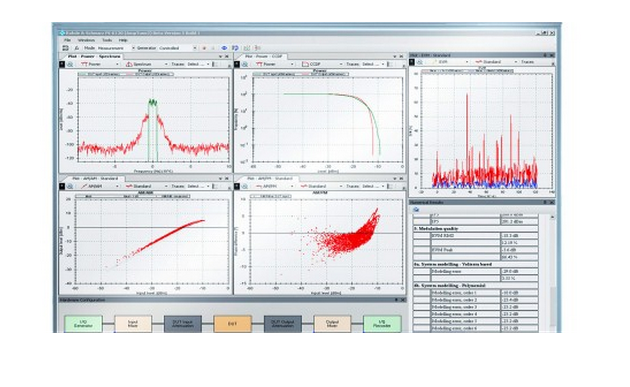
Task: Click the zoom icon in EVM plot toolbar
Action: 419,62
